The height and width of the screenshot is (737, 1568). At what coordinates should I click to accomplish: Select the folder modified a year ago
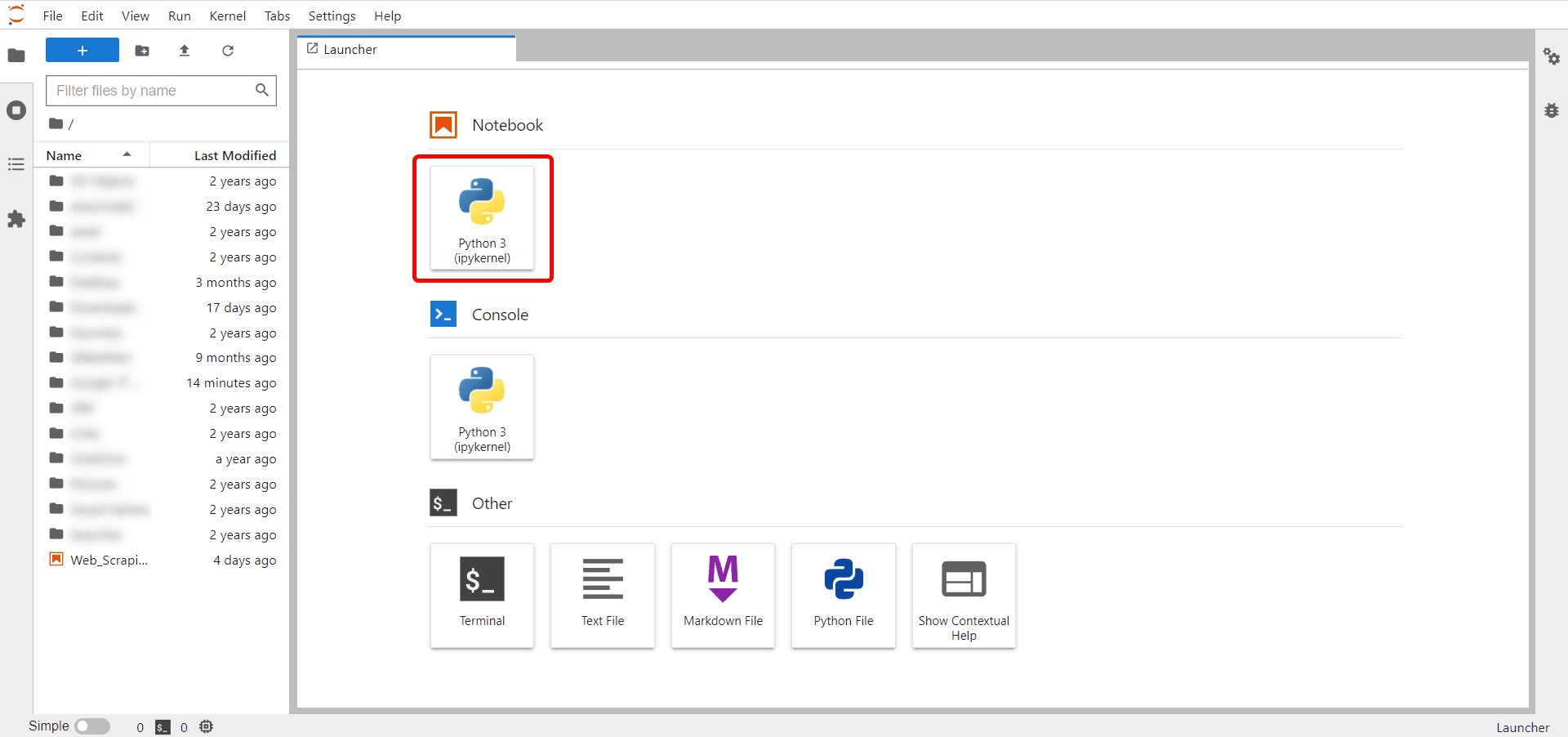point(162,459)
